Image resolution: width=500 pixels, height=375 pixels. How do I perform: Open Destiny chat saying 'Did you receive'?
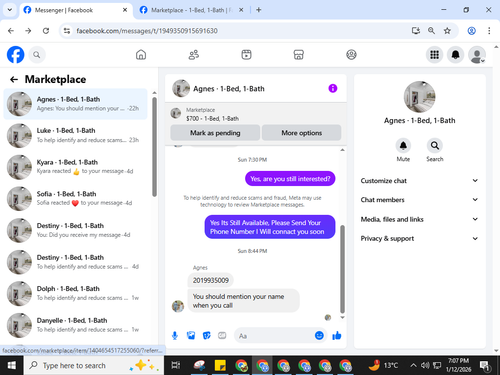pos(76,230)
